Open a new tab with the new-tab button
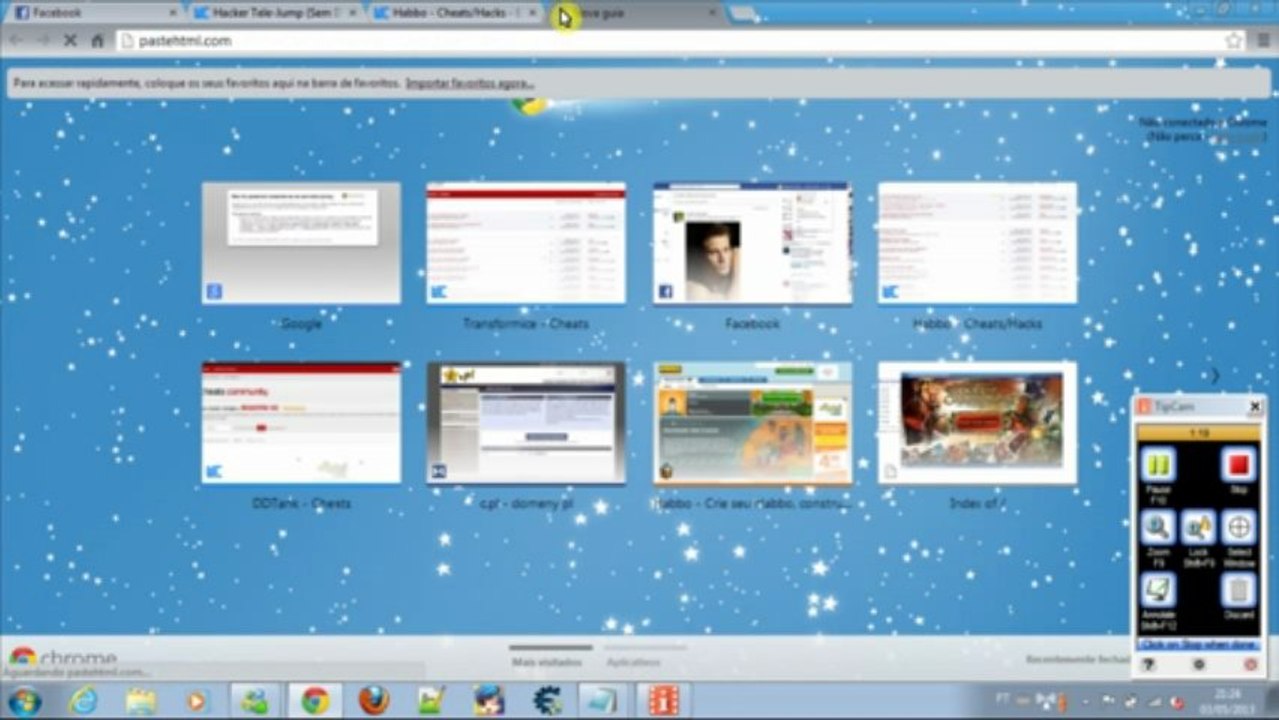The width and height of the screenshot is (1279, 720). pos(744,13)
